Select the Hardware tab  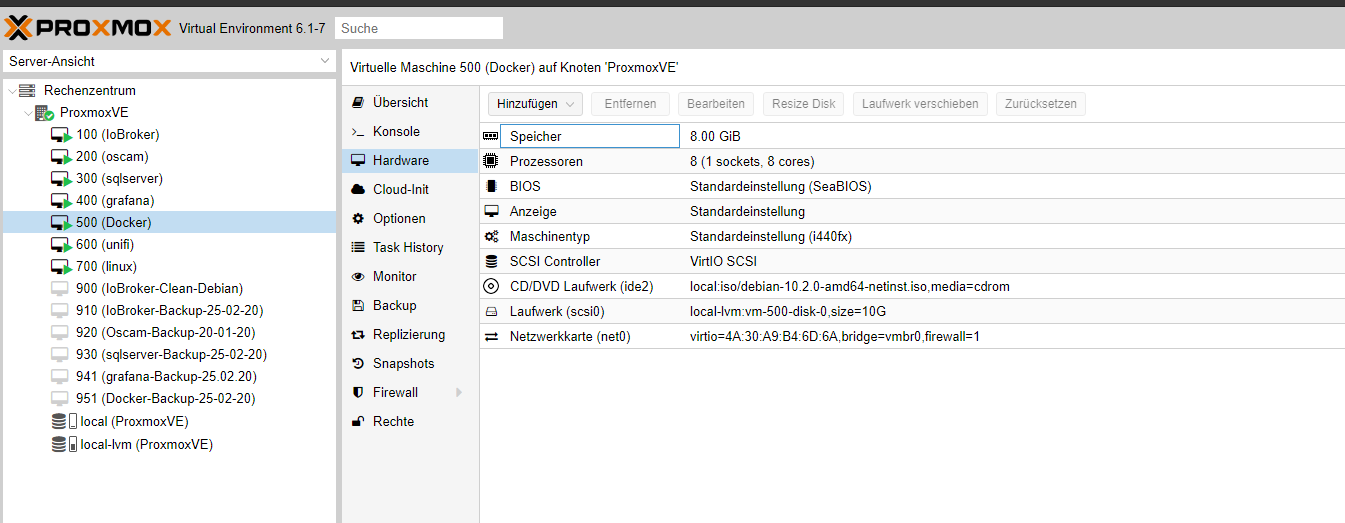click(x=410, y=161)
